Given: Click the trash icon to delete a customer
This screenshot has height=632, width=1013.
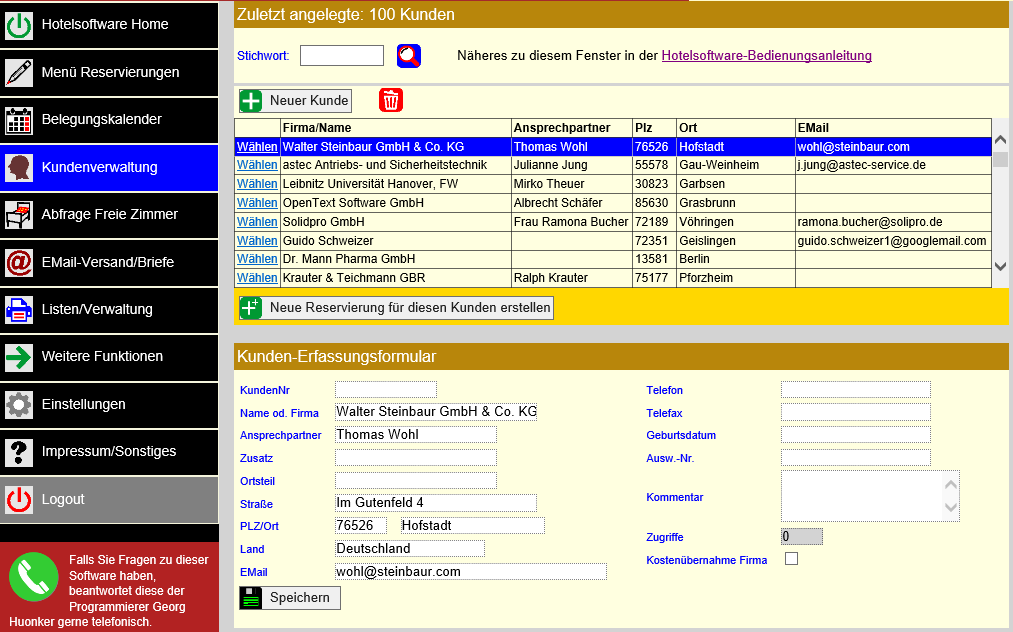Looking at the screenshot, I should (x=390, y=100).
